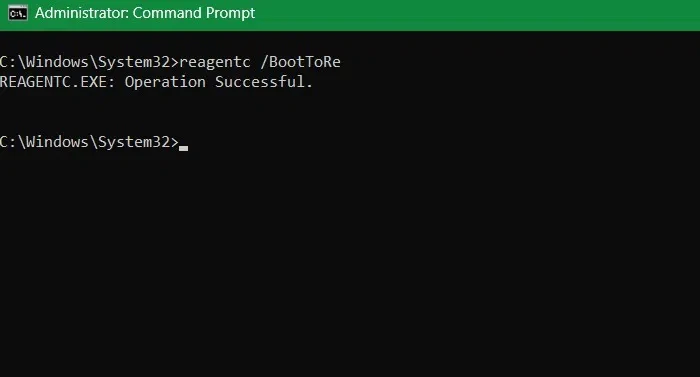Image resolution: width=700 pixels, height=377 pixels.
Task: Click the ">" symbol before the cursor
Action: click(x=174, y=142)
